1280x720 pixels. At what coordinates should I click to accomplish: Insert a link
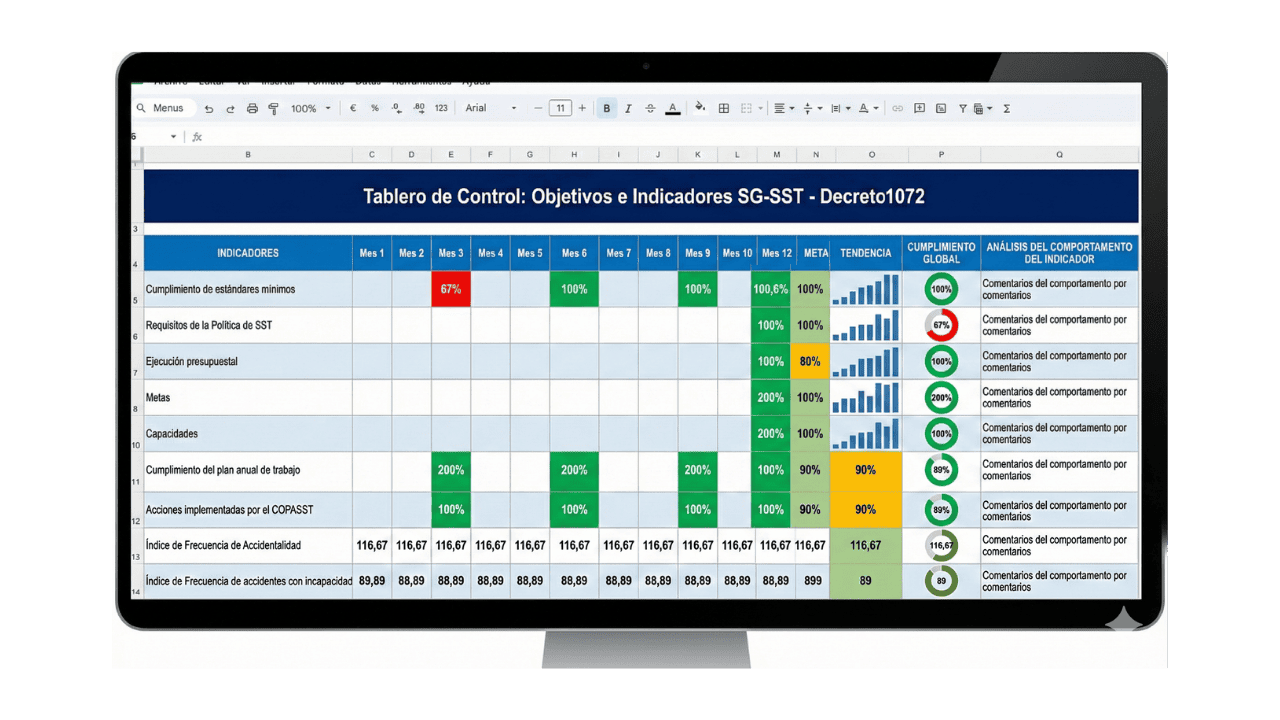[x=898, y=108]
